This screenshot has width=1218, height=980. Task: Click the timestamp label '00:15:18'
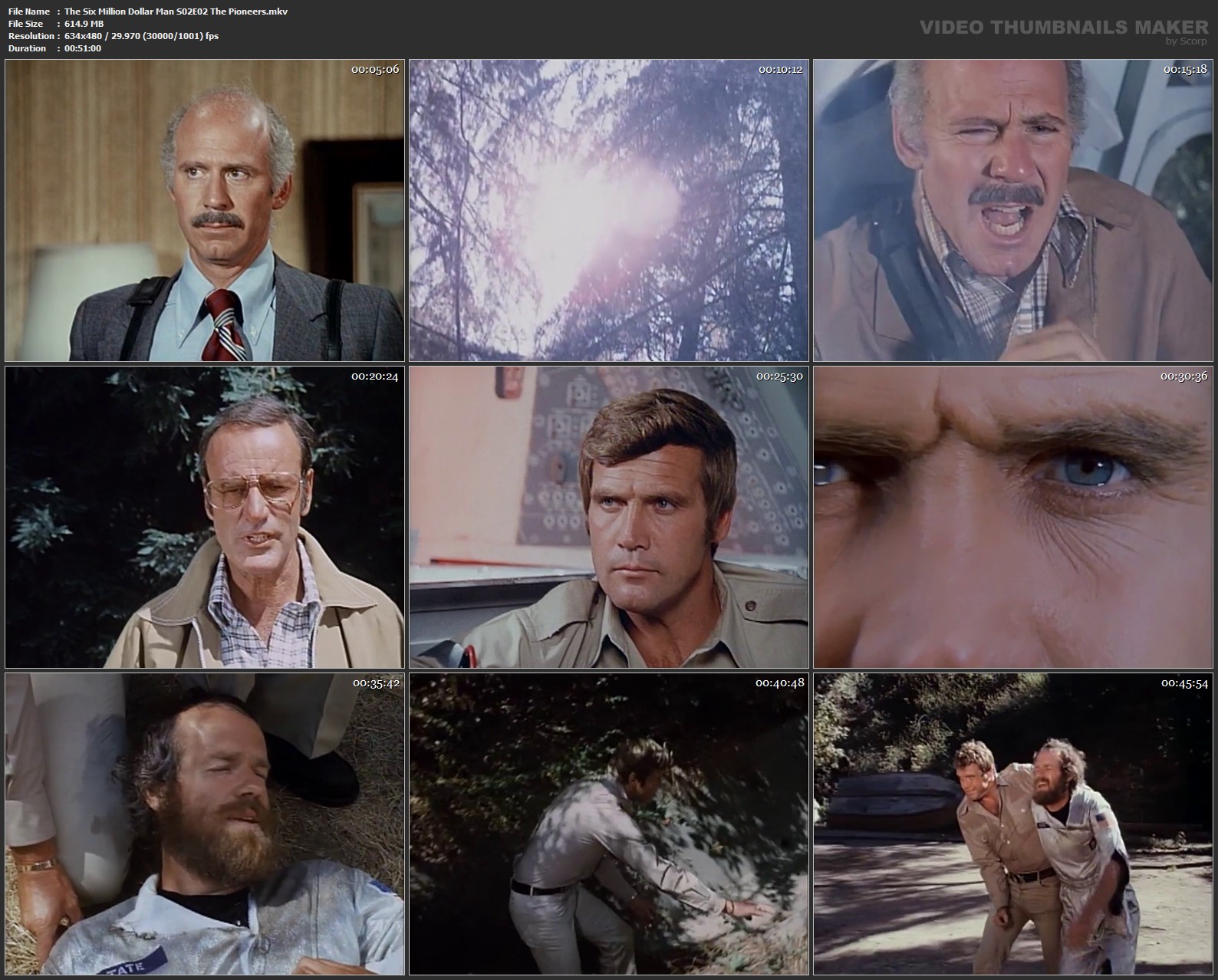pyautogui.click(x=1185, y=69)
